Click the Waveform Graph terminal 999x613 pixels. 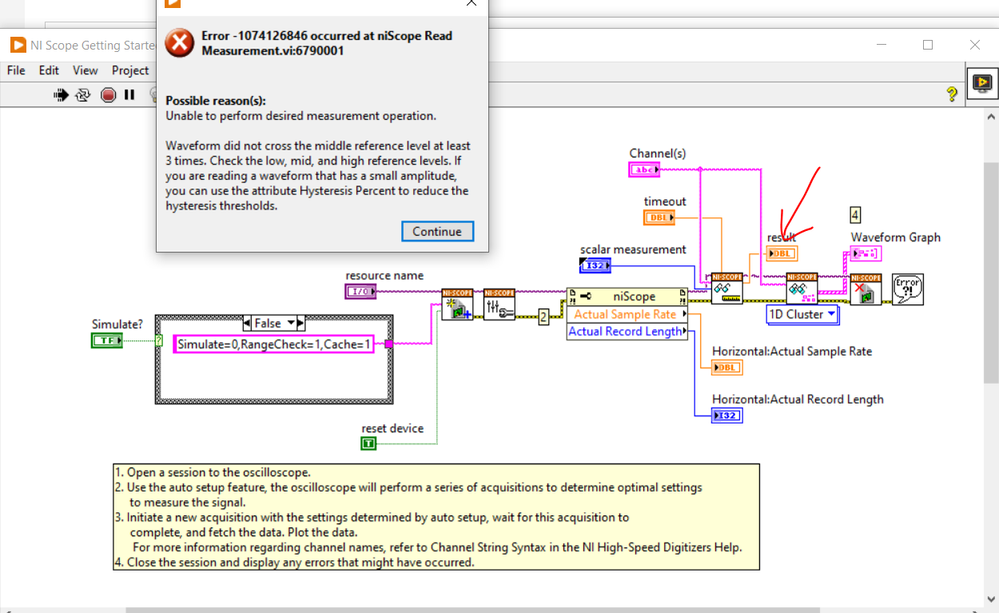(866, 254)
